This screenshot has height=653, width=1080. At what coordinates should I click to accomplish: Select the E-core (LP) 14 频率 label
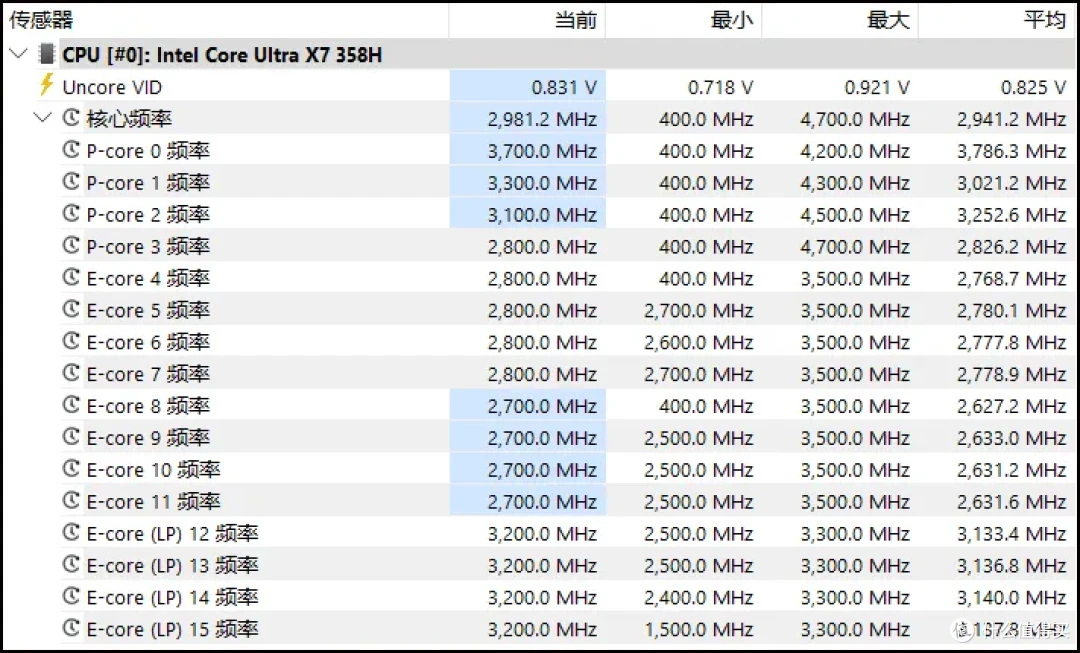click(x=172, y=597)
